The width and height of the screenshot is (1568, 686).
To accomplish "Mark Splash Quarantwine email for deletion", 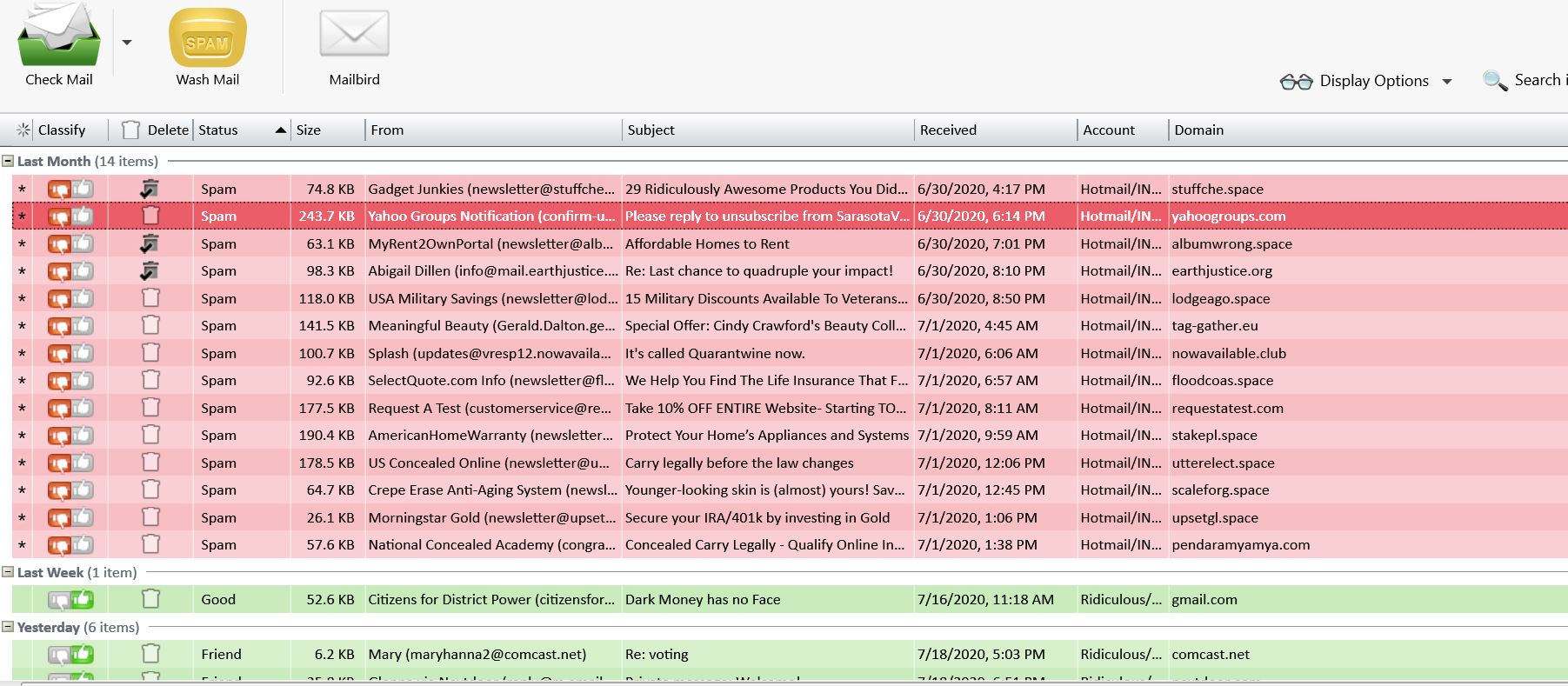I will 150,352.
